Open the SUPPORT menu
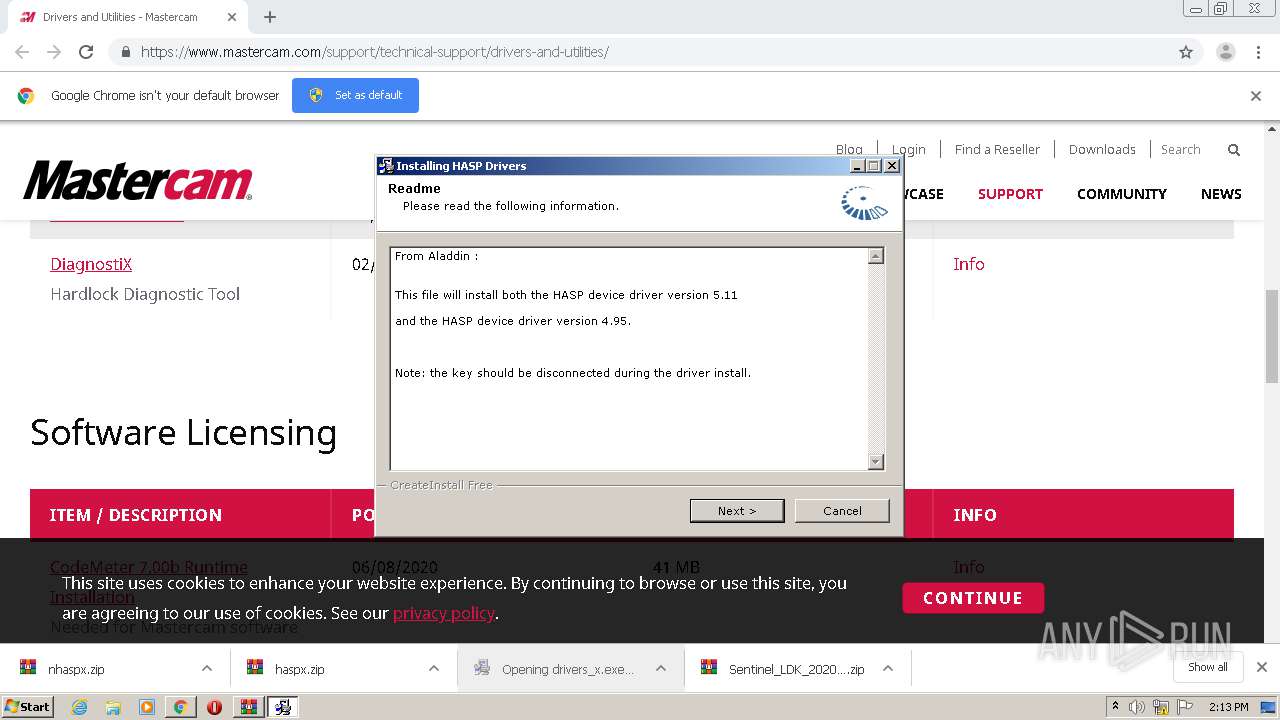This screenshot has width=1280, height=720. pos(1010,194)
